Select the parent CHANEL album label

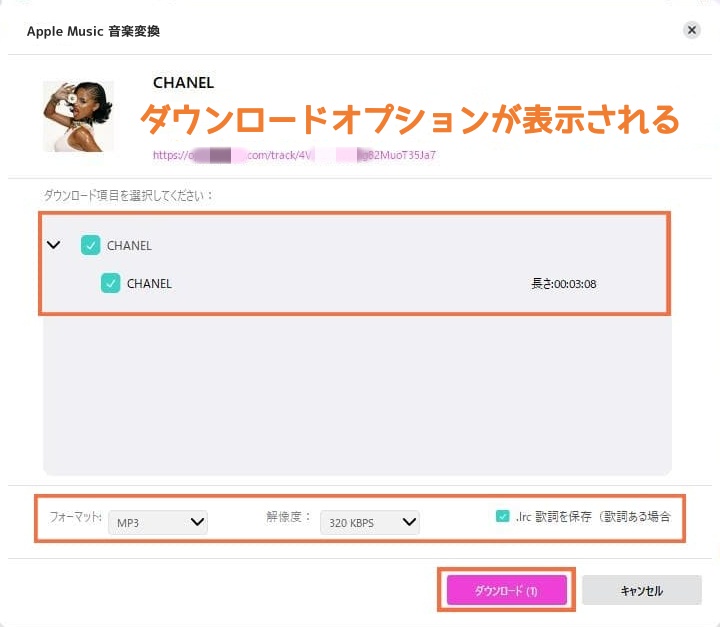point(129,245)
